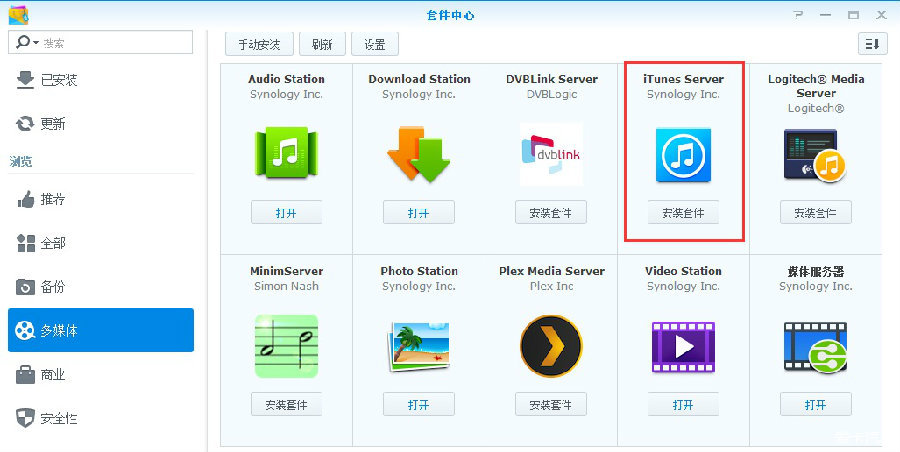The width and height of the screenshot is (900, 452).
Task: Open the 已安装 installed section
Action: (x=101, y=80)
